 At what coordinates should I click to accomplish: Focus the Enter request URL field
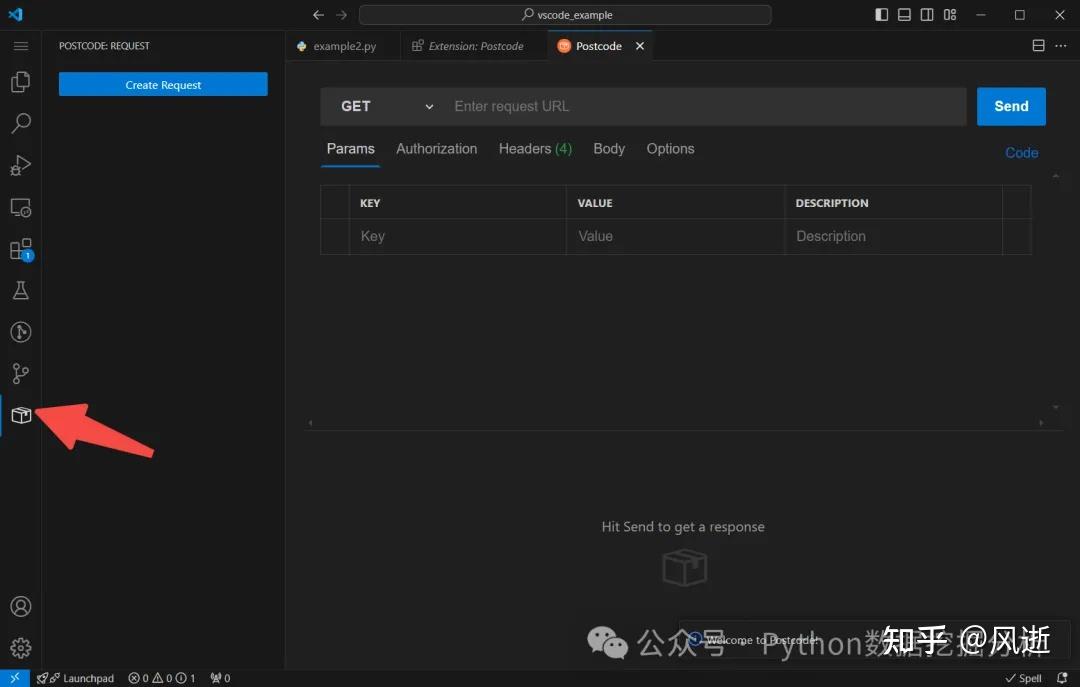pos(706,106)
